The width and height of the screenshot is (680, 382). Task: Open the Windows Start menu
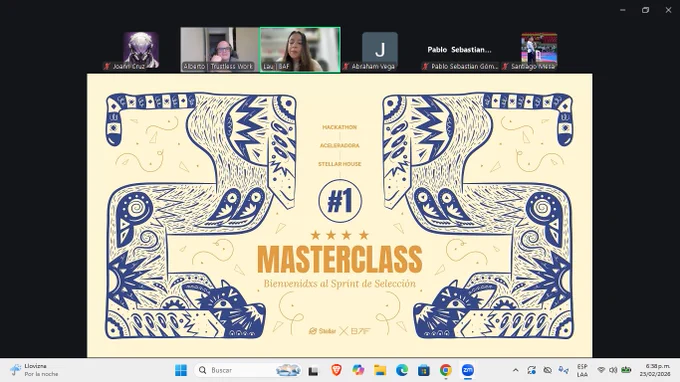(181, 370)
